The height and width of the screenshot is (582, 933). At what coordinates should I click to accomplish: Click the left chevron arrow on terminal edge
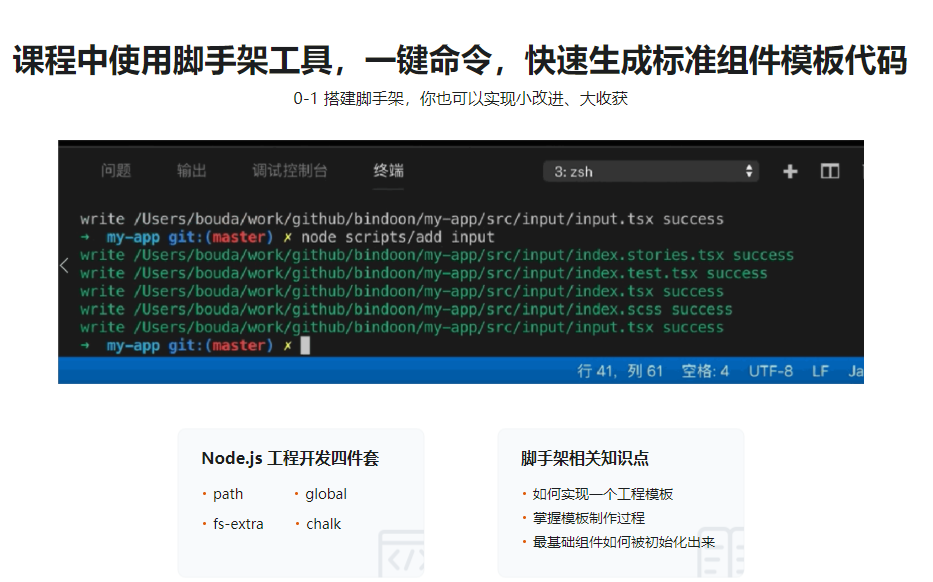[65, 265]
